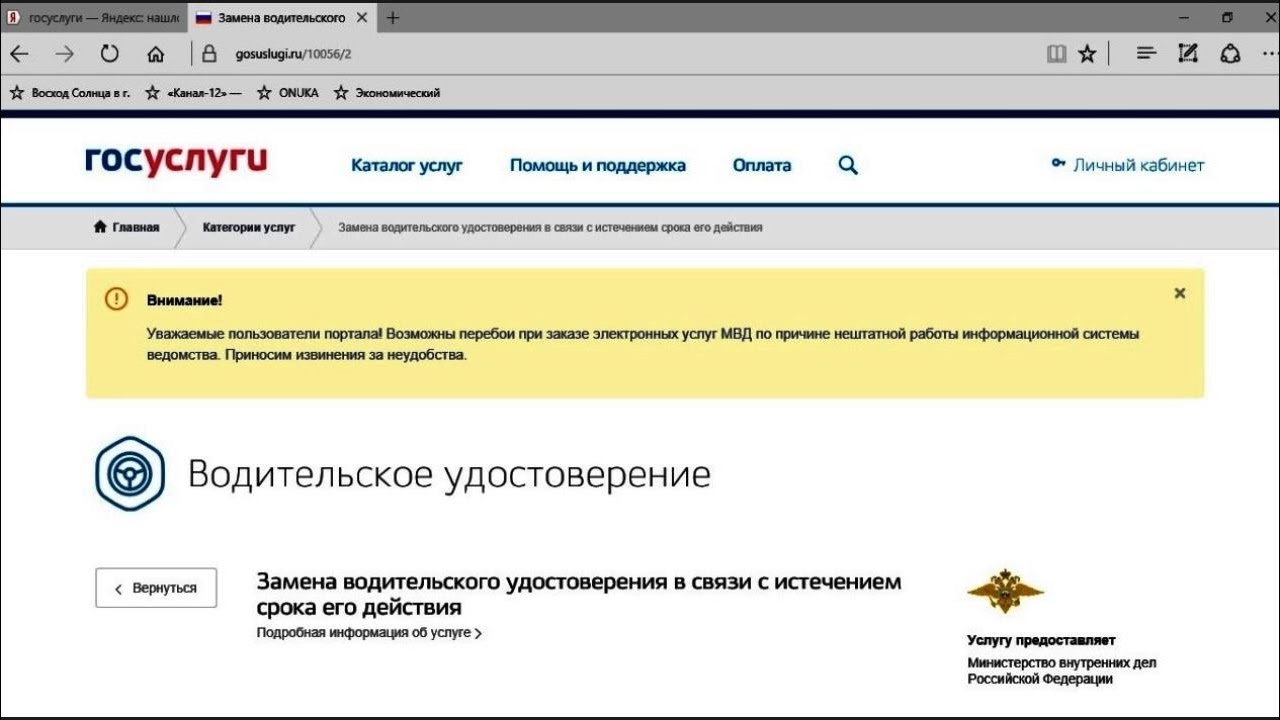
Task: Click Водительское удостоверение heading
Action: coord(449,474)
